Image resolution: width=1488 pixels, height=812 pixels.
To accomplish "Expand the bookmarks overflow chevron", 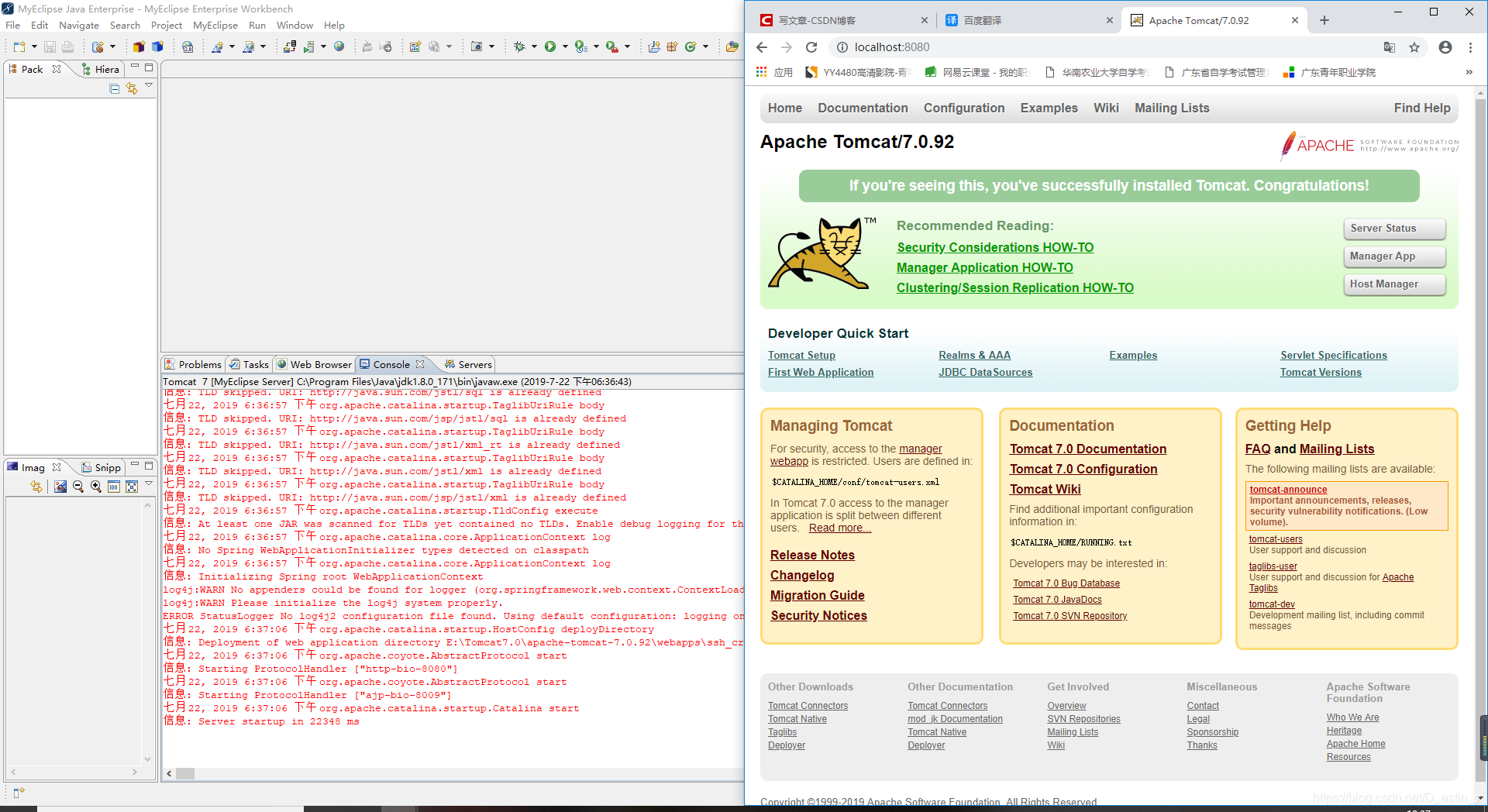I will [1469, 72].
